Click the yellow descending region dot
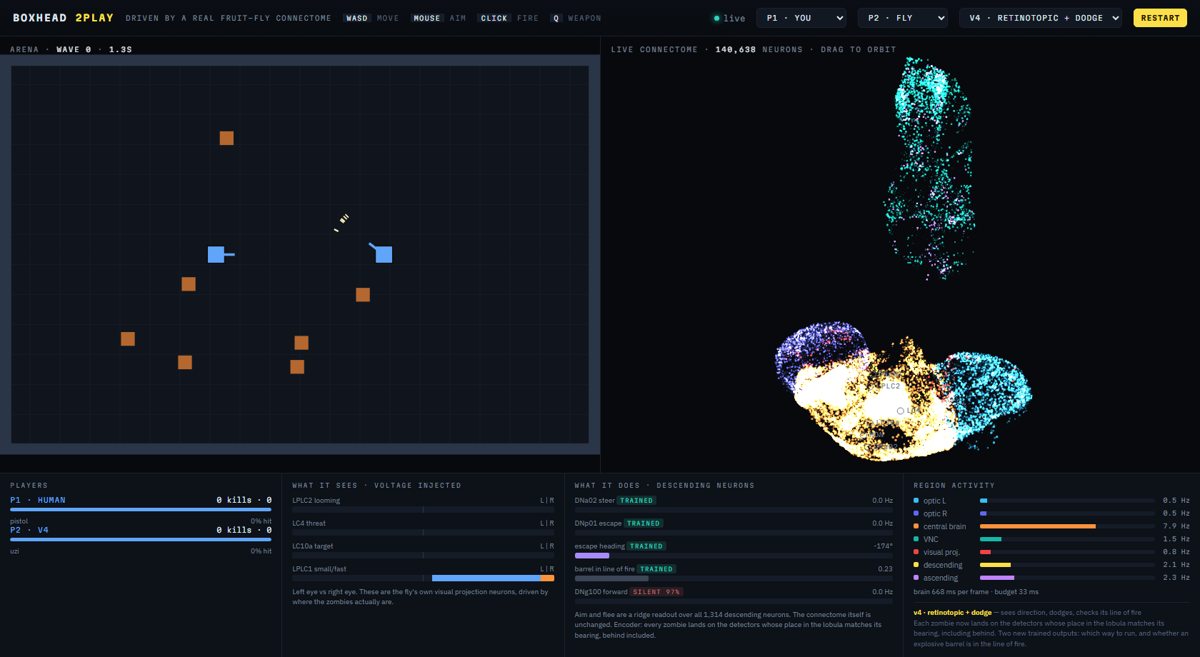1200x657 pixels. [916, 565]
